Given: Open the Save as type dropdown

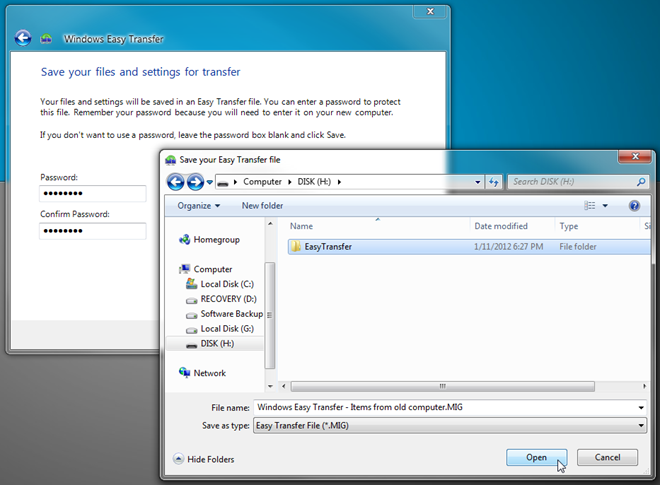Looking at the screenshot, I should point(450,426).
